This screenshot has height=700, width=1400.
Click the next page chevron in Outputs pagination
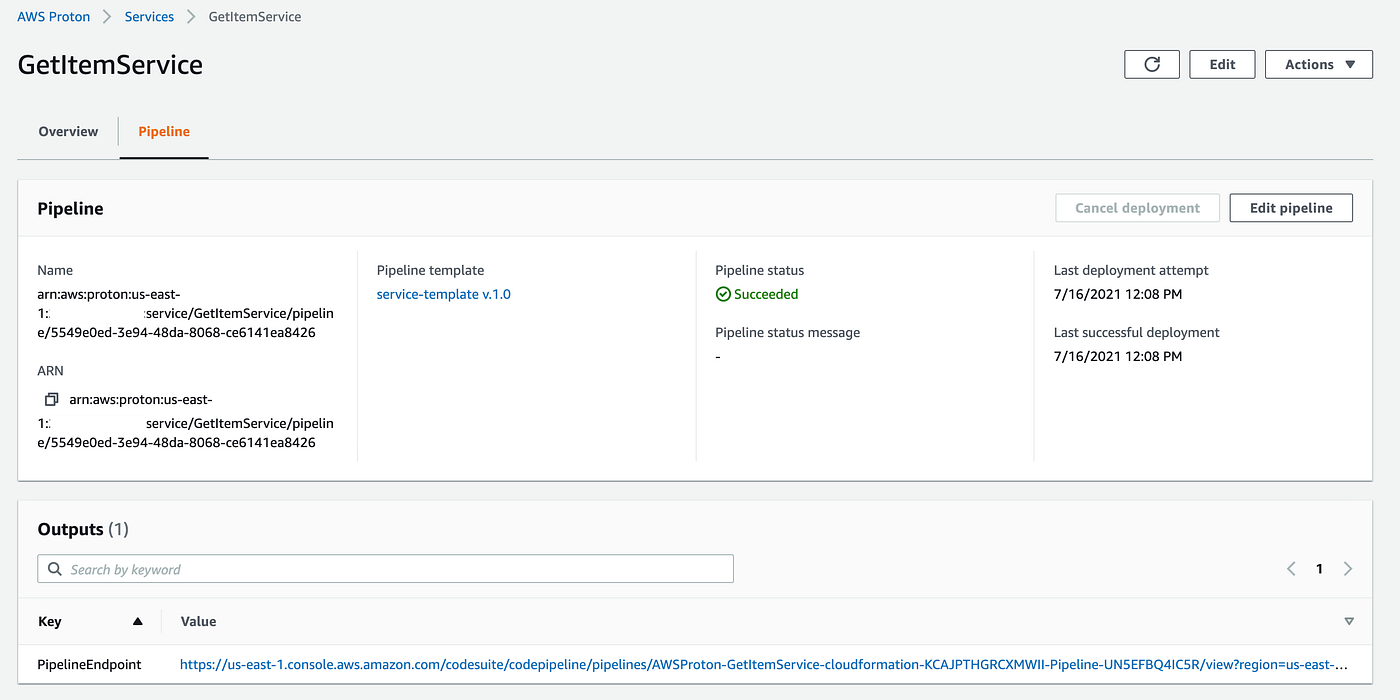tap(1348, 568)
